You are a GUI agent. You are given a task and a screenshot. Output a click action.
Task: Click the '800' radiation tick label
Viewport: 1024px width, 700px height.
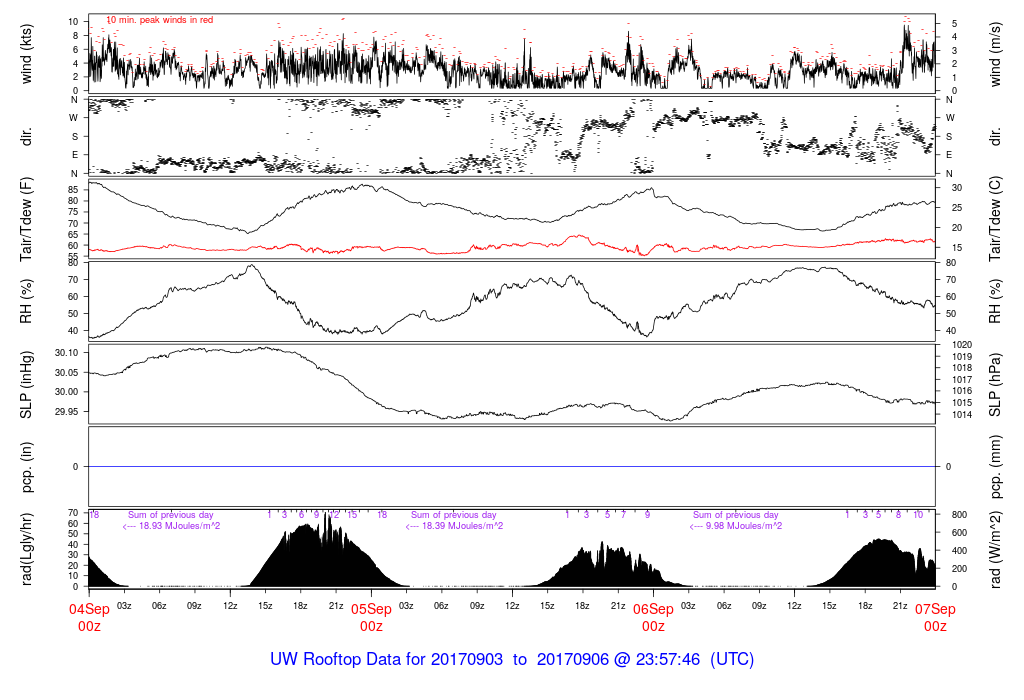tap(959, 515)
